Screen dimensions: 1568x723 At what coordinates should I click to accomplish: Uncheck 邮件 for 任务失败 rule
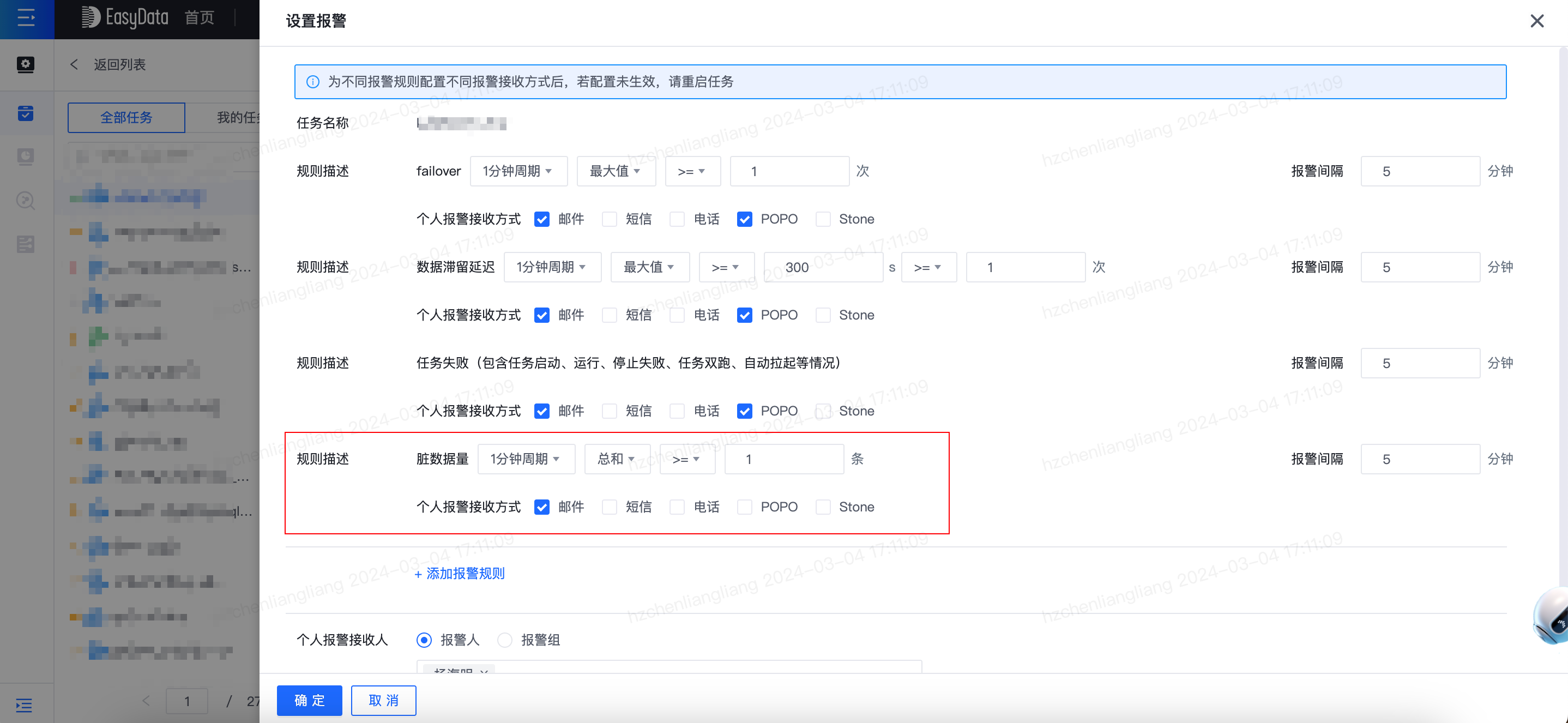pyautogui.click(x=542, y=412)
